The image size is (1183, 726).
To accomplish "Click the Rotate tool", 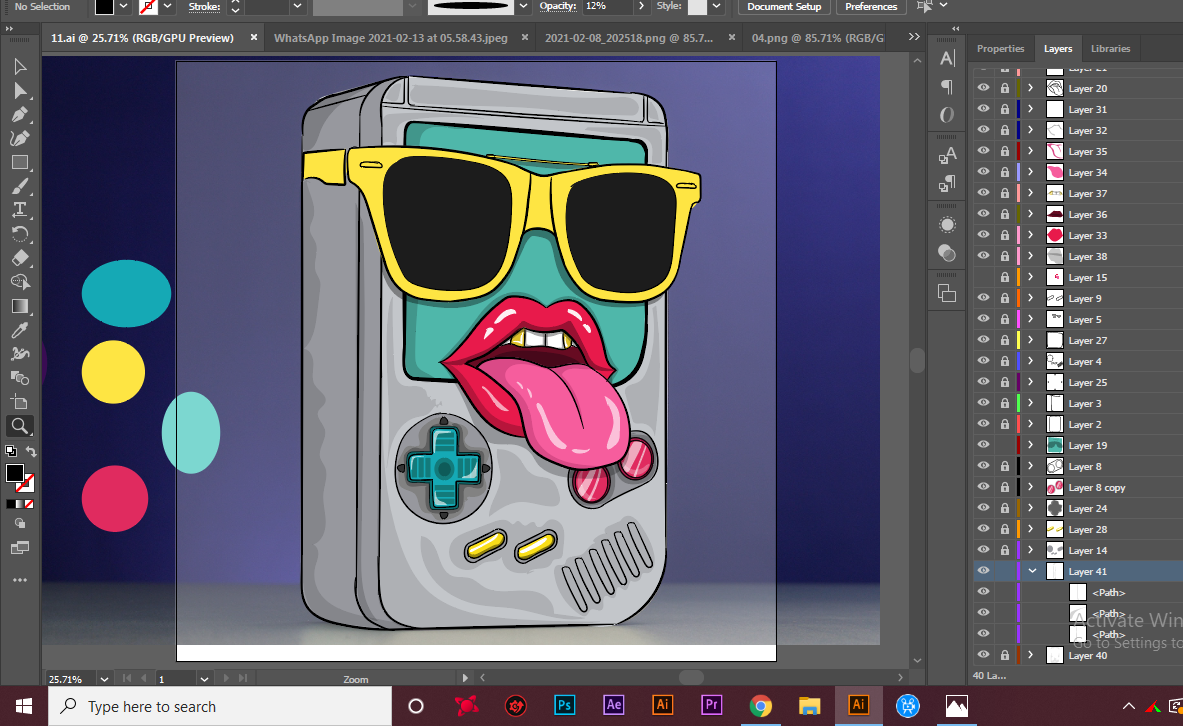I will click(x=19, y=234).
